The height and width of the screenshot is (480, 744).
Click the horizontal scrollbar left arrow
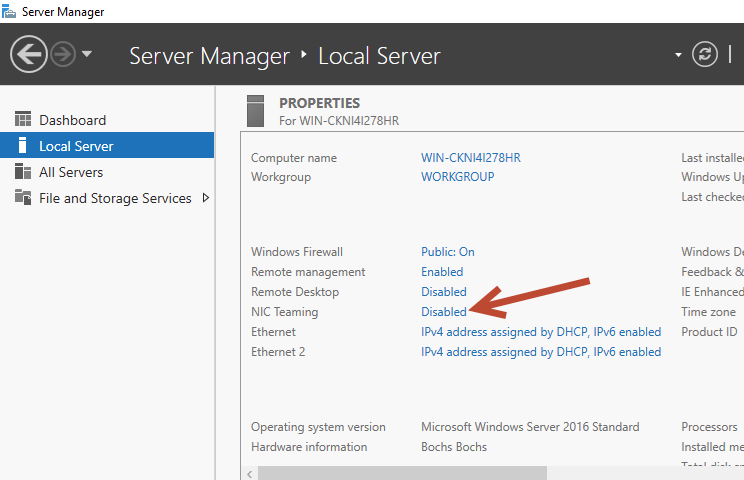(250, 473)
